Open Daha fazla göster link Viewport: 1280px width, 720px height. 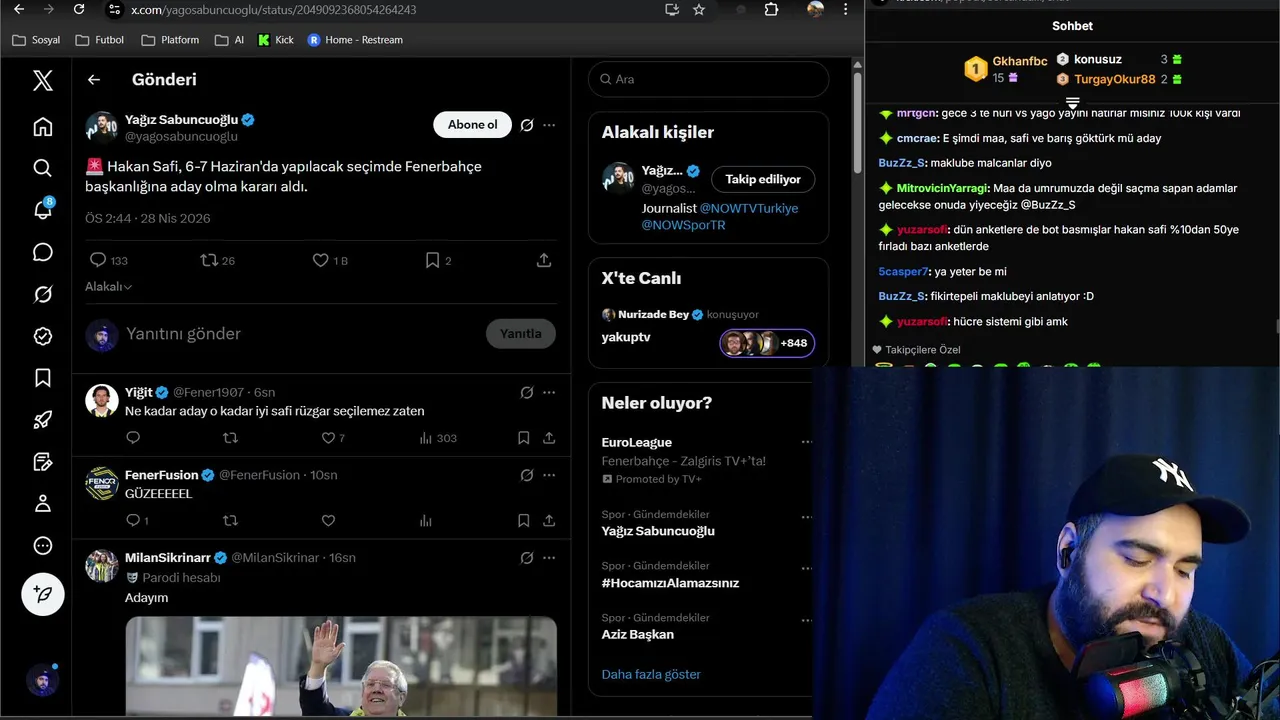[x=651, y=674]
